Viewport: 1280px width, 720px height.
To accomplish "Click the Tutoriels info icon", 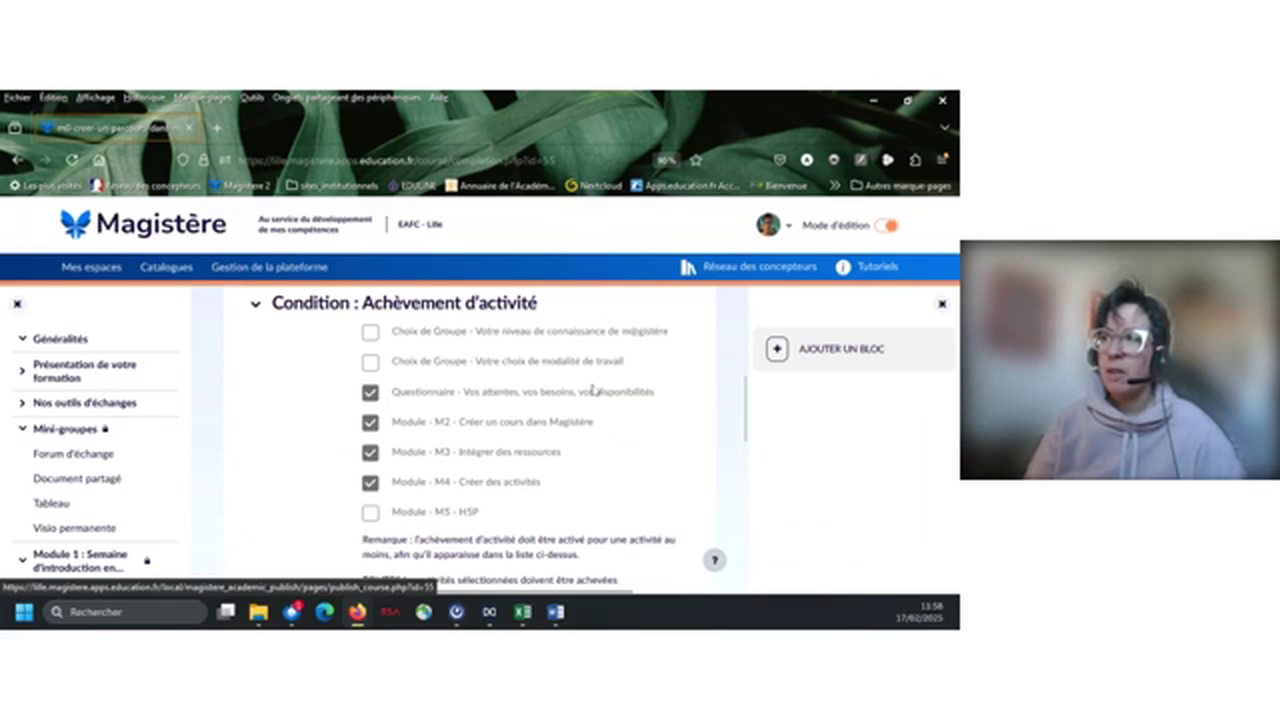I will click(x=843, y=267).
